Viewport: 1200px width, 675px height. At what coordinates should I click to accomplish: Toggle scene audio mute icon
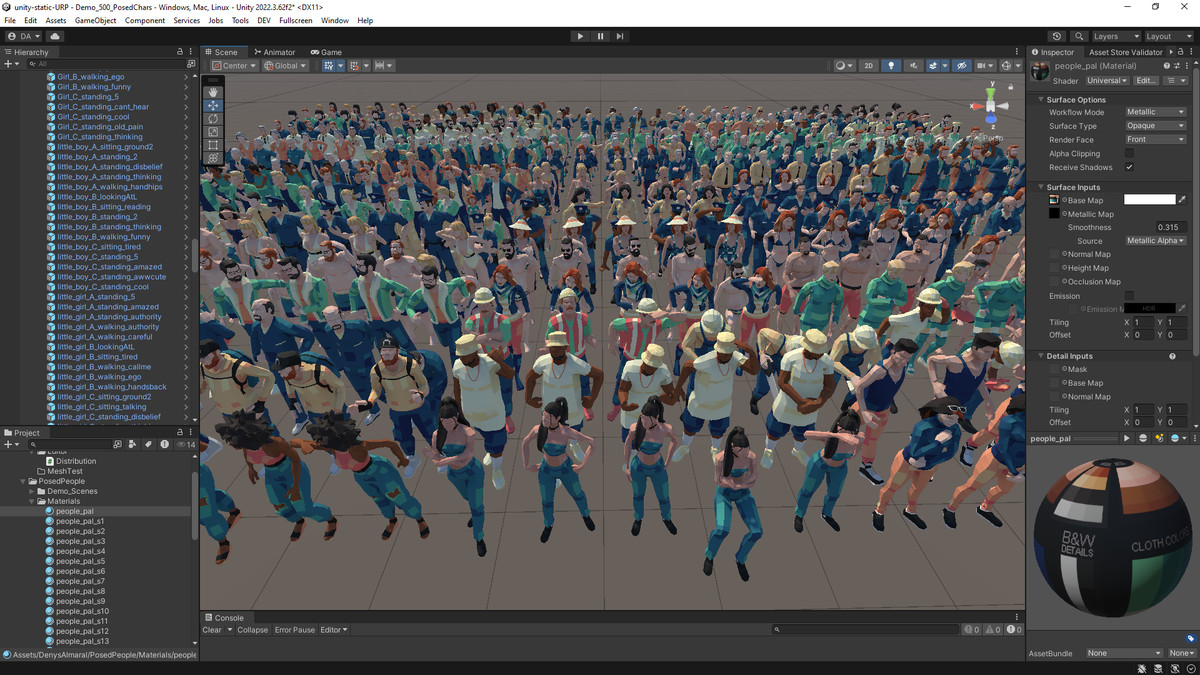pos(913,66)
